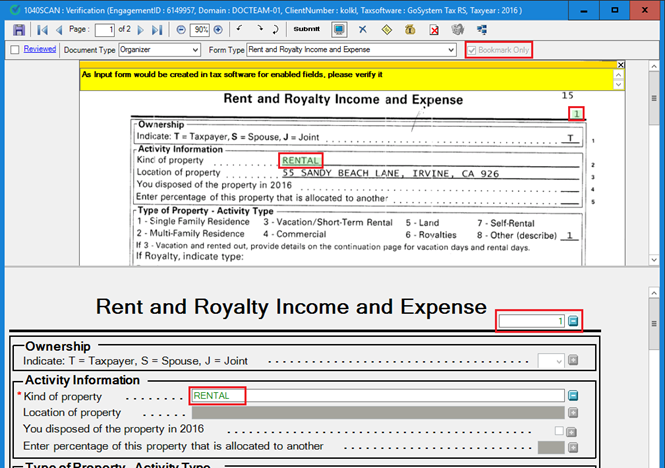Click the page number input box

click(103, 30)
